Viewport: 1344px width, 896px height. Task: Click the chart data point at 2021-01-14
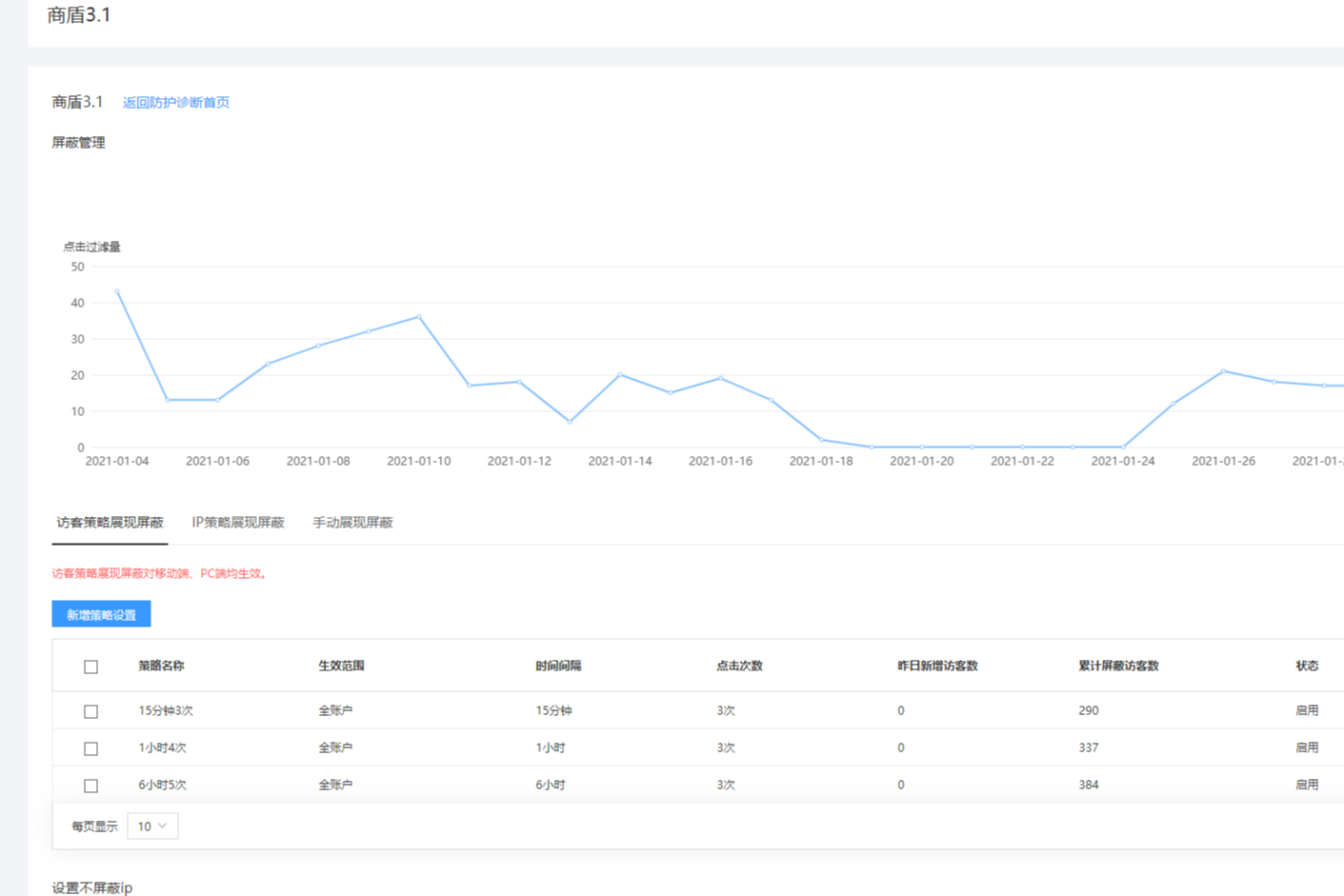[x=620, y=375]
